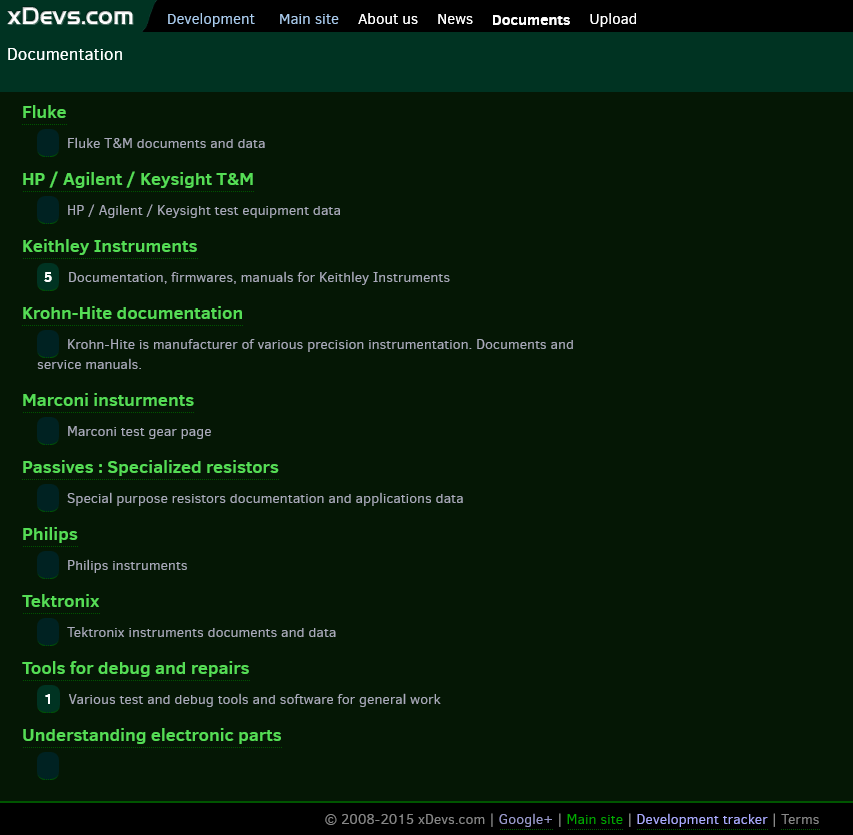
Task: Click 'HP / Agilent / Keysight test equipment data'
Action: [203, 211]
